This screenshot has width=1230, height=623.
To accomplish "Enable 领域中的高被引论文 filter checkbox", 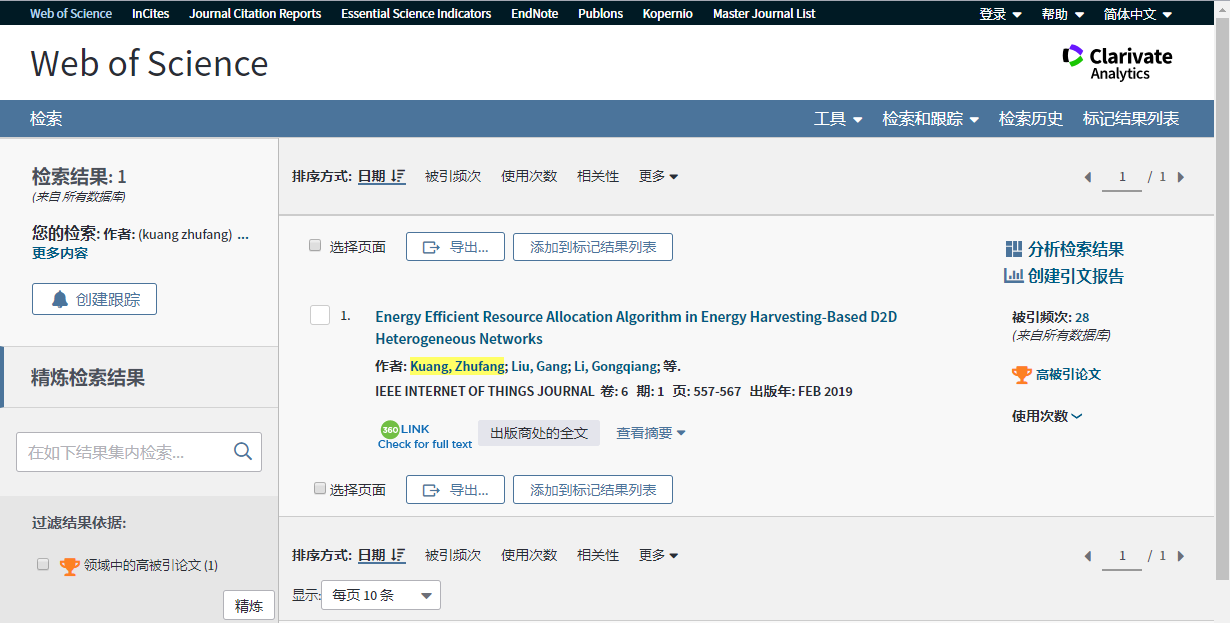I will point(43,564).
